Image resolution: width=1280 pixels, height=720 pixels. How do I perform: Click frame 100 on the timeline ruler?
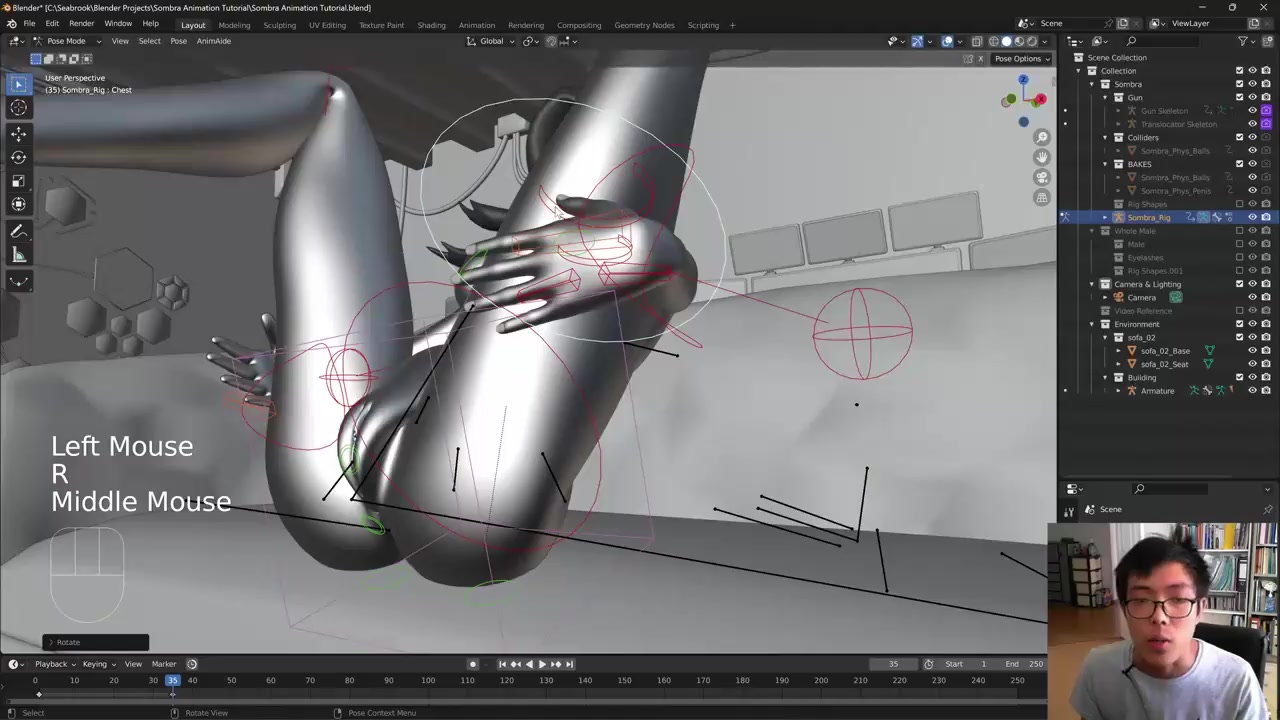pos(428,681)
